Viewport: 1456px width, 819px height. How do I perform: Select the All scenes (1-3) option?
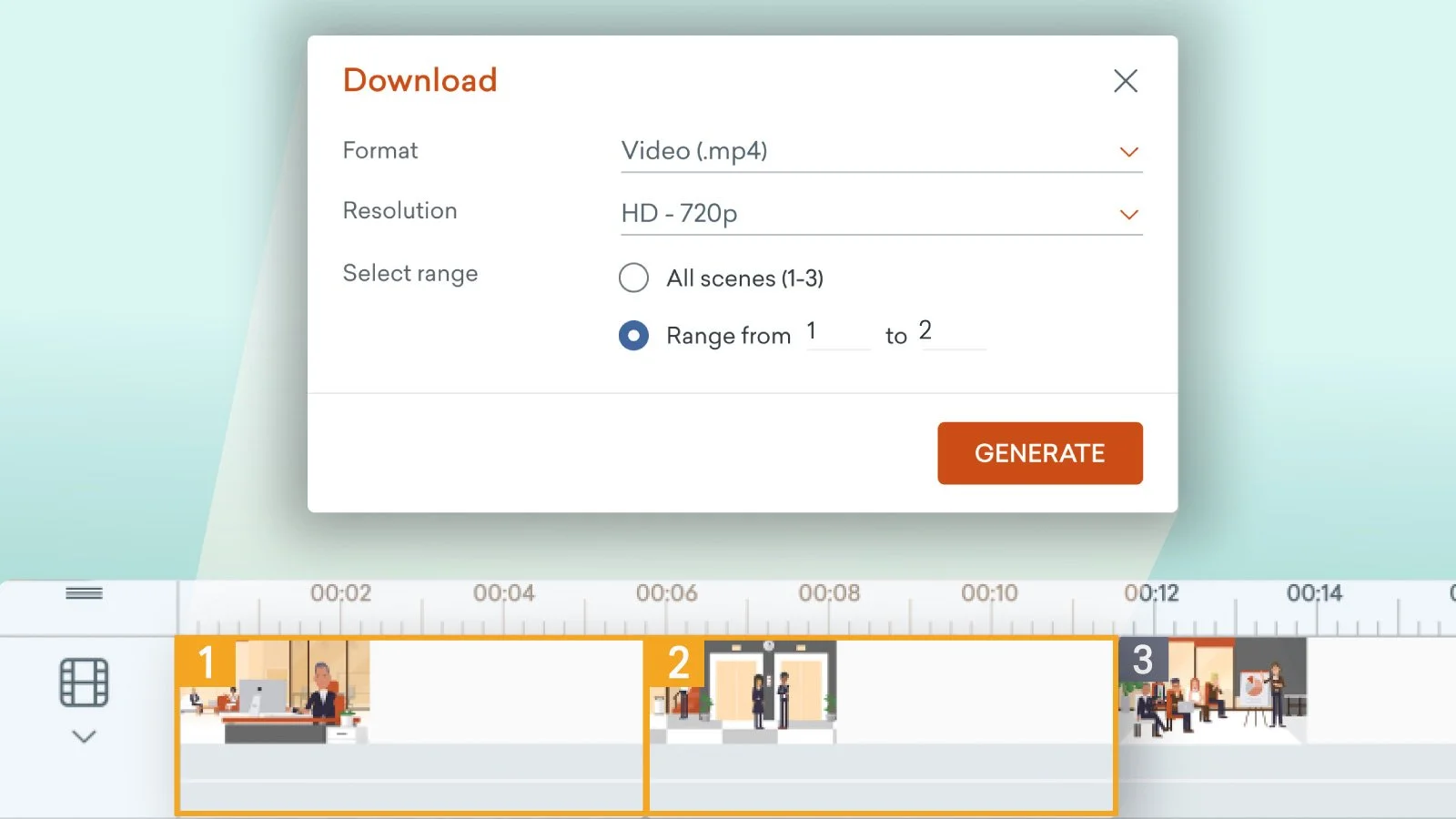pyautogui.click(x=634, y=278)
